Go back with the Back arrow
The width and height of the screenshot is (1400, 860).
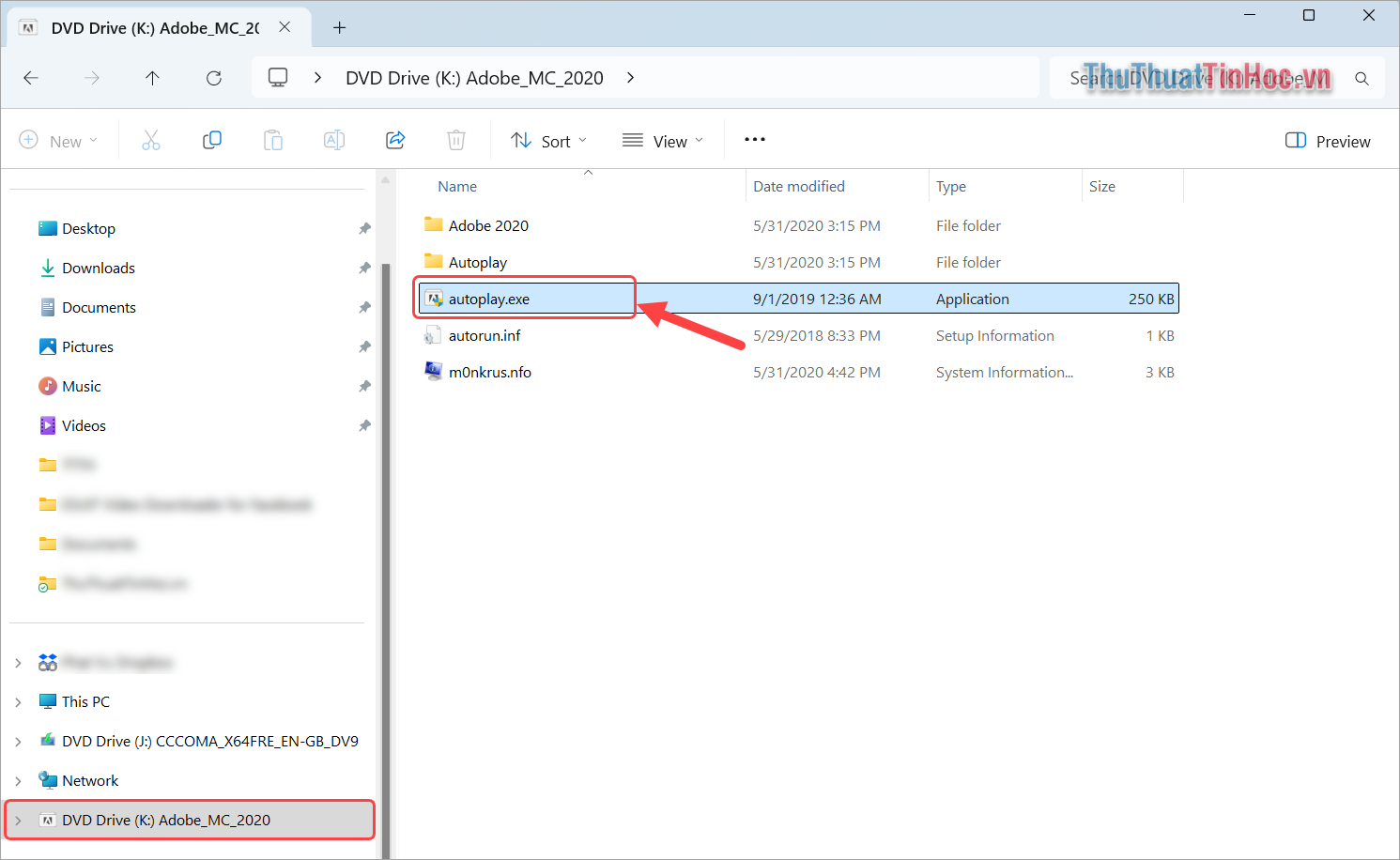click(x=31, y=78)
